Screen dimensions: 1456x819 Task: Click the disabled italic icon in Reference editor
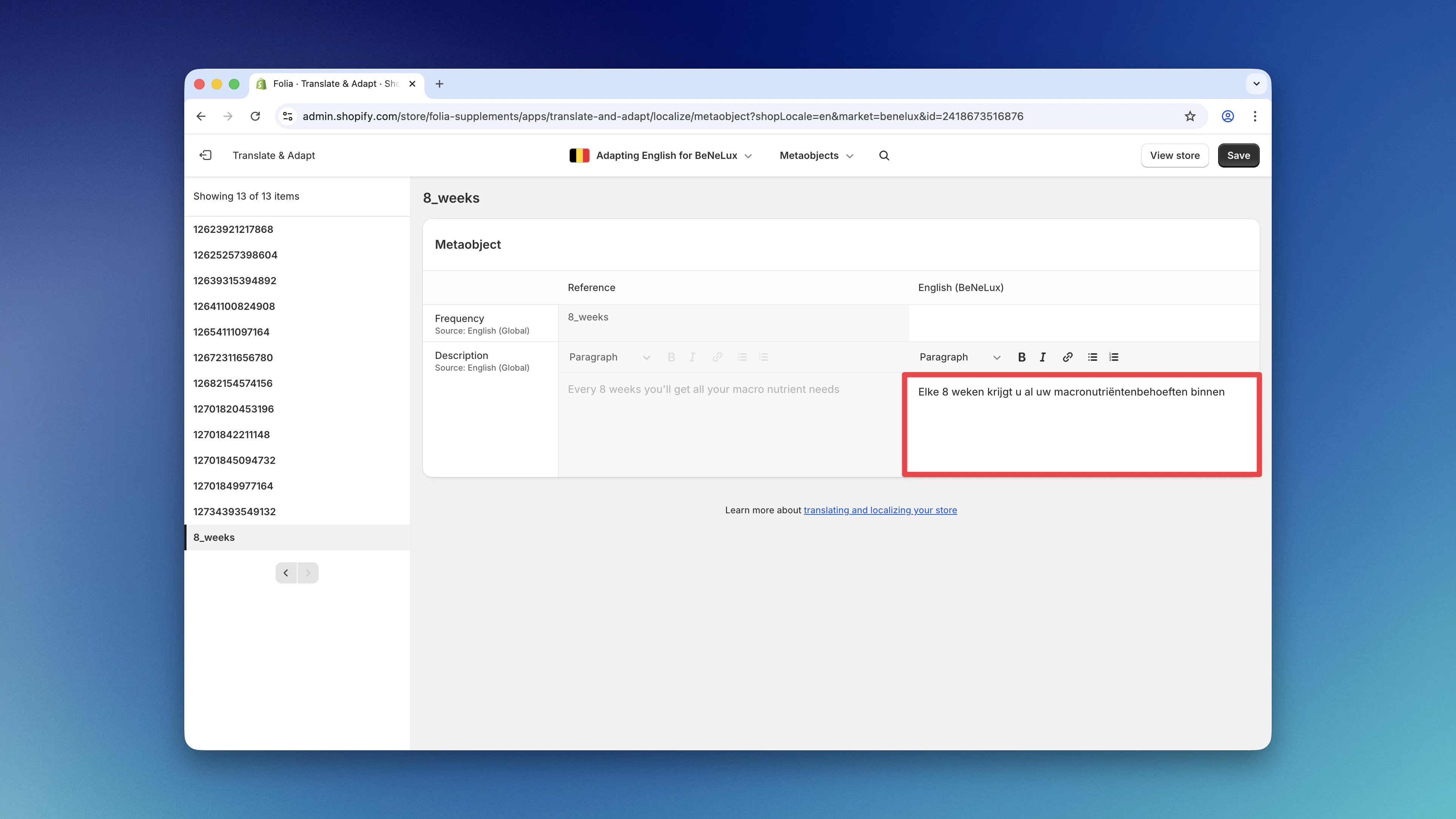point(693,357)
